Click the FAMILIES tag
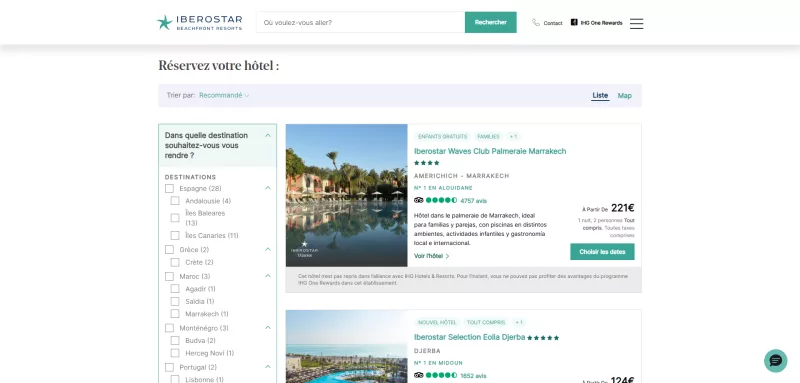The width and height of the screenshot is (800, 383). tap(488, 137)
